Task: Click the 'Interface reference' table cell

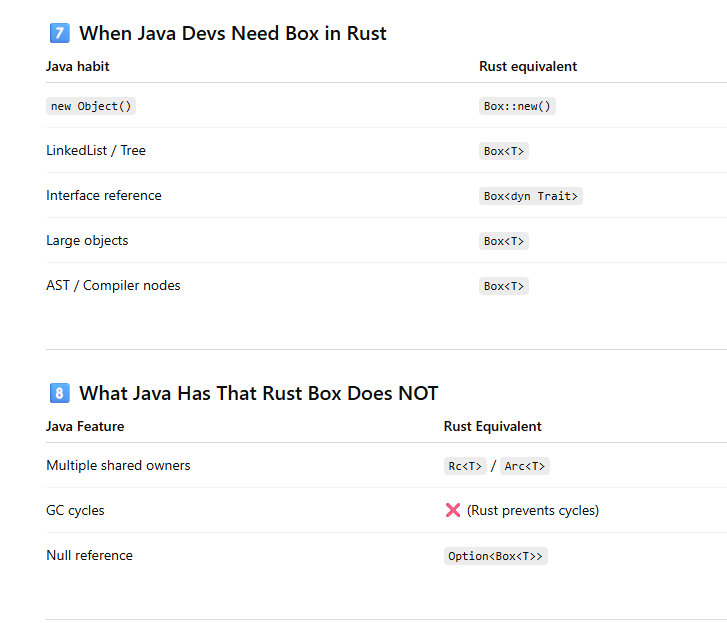Action: [103, 195]
